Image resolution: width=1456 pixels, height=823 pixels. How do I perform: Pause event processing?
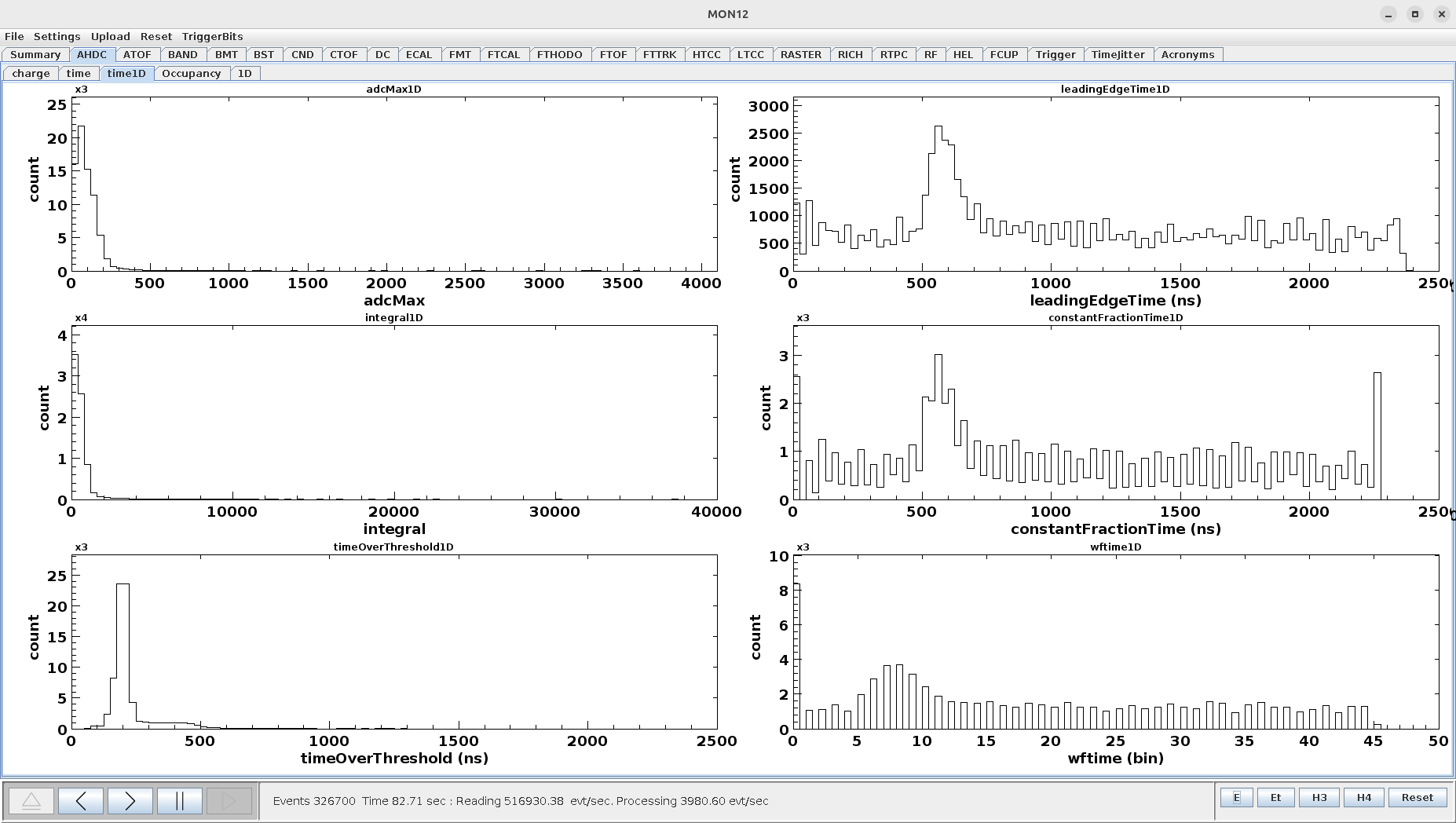pos(180,801)
